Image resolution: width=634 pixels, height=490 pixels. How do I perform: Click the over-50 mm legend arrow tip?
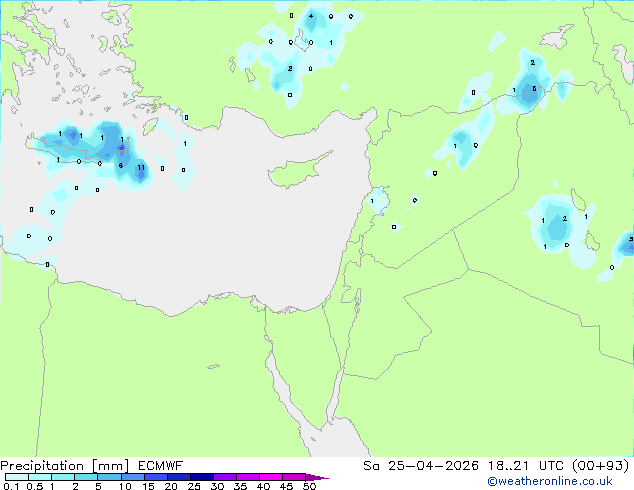317,477
